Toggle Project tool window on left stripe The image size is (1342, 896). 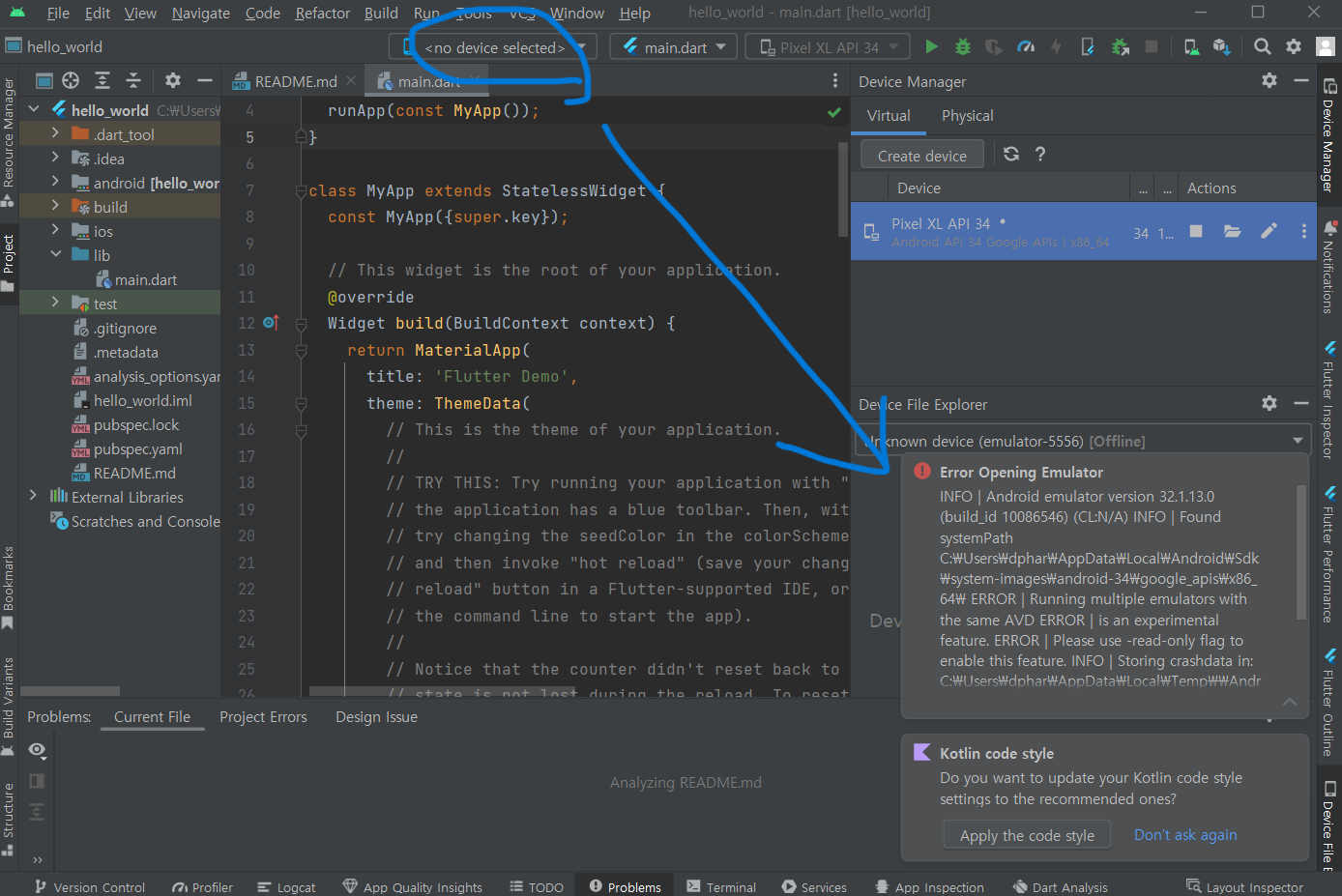(x=9, y=262)
